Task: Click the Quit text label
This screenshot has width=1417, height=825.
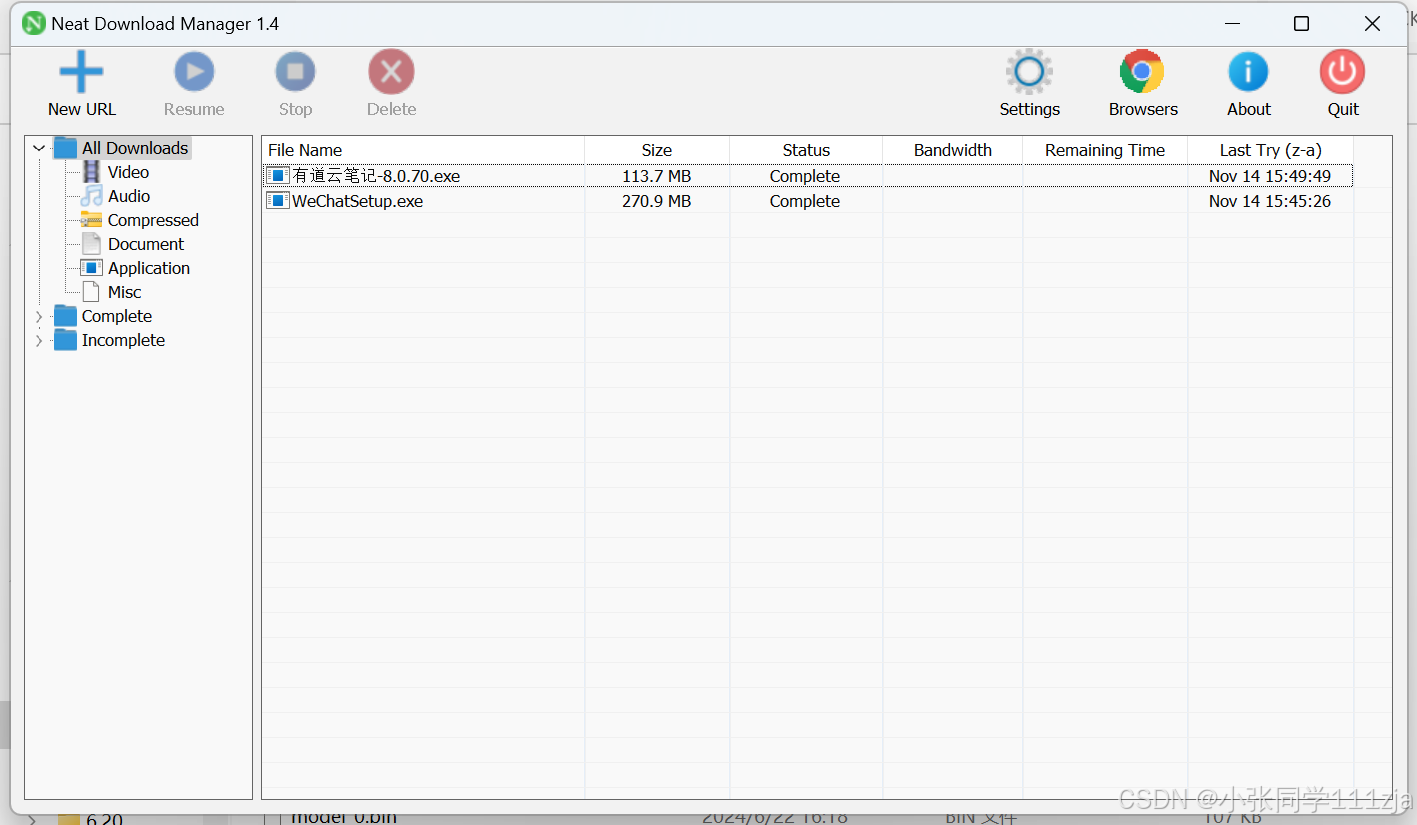Action: click(1343, 109)
